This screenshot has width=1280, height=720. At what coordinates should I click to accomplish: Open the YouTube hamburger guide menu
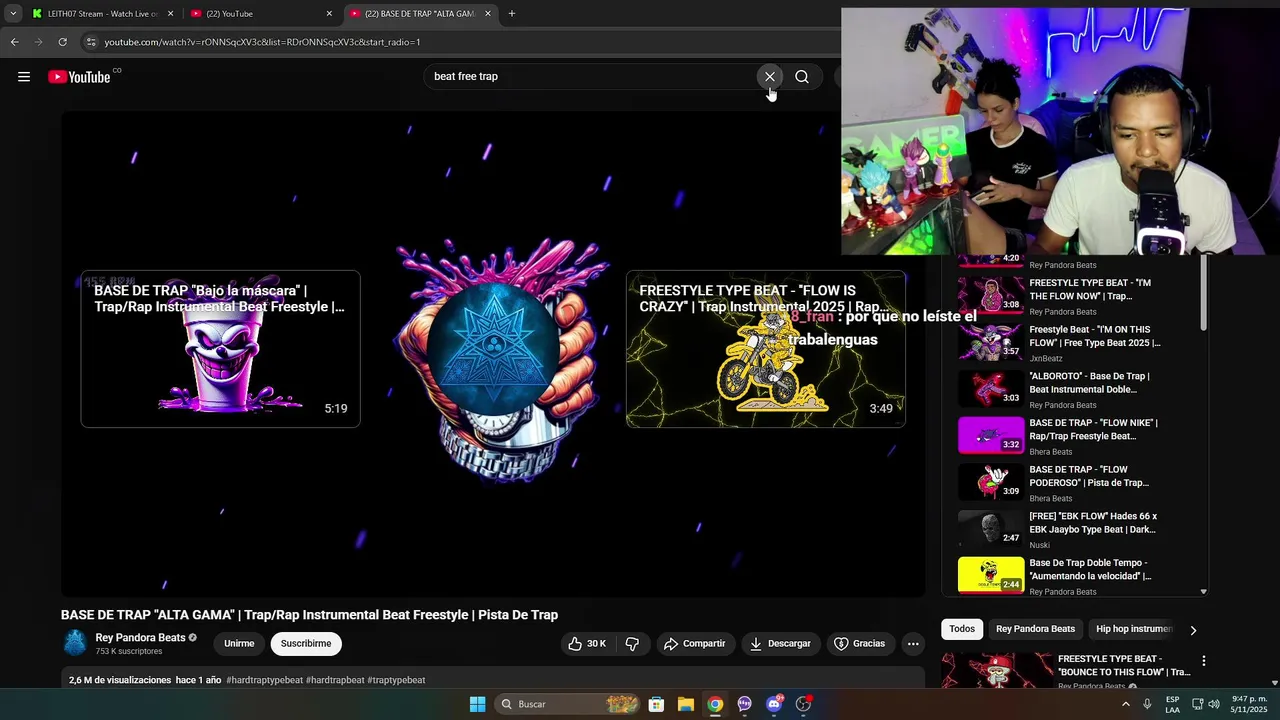point(24,77)
